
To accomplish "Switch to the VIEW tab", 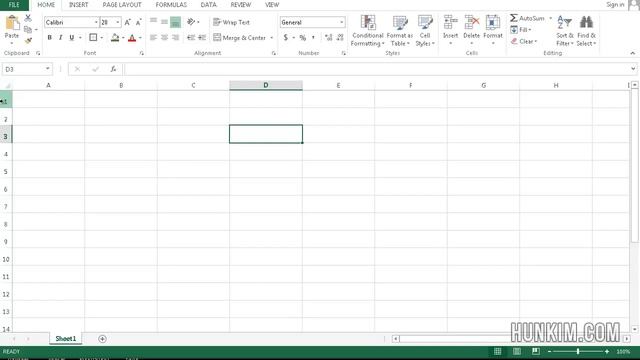I will (x=272, y=5).
